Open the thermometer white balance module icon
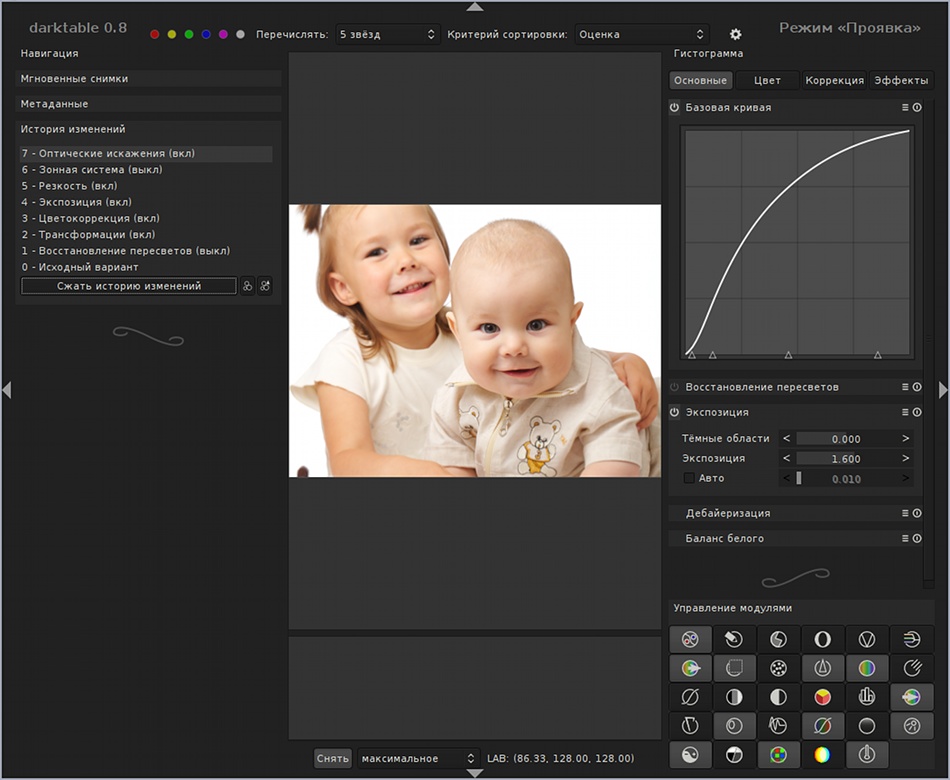 tap(867, 755)
